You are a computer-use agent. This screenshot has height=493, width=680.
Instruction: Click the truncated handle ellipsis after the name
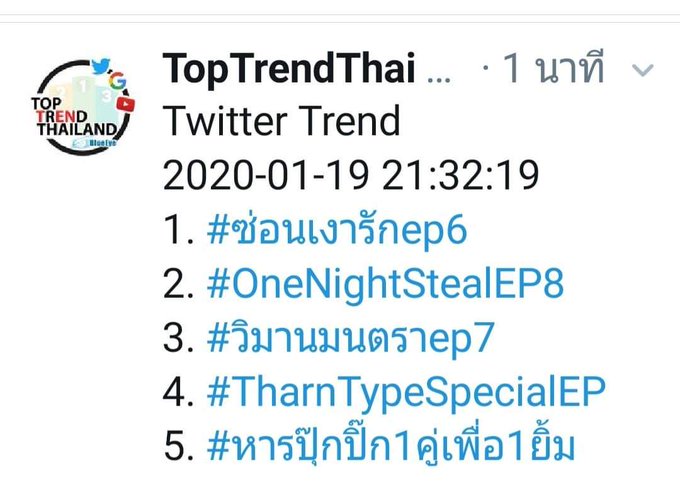(439, 79)
